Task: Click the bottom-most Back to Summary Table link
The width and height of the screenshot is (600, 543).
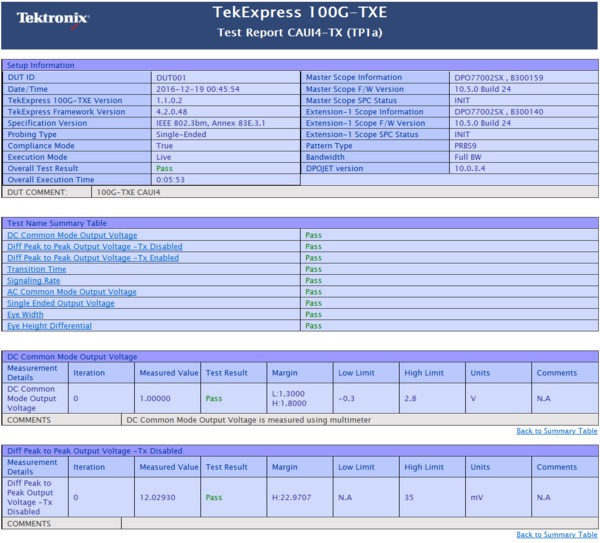Action: click(556, 535)
